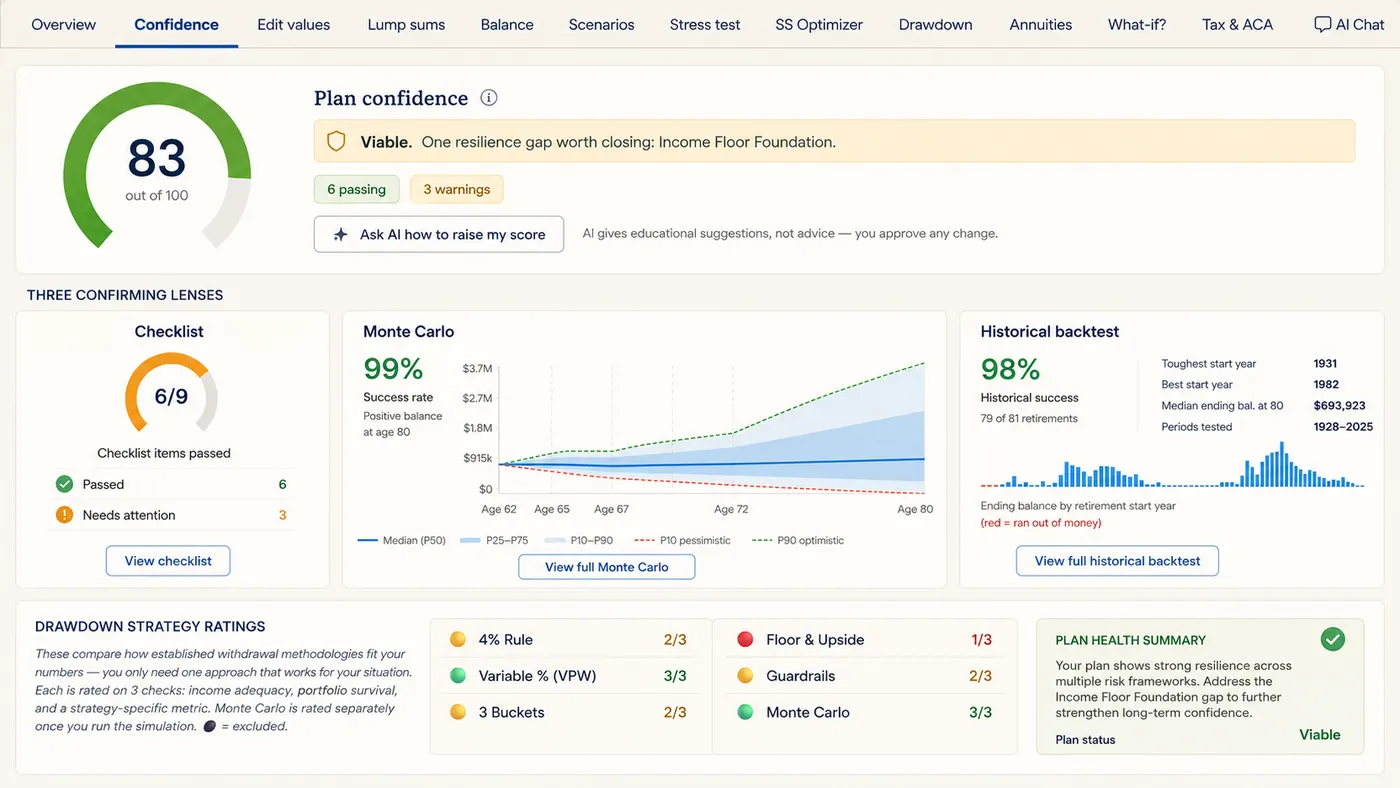
Task: Select the Confidence tab
Action: pos(177,24)
